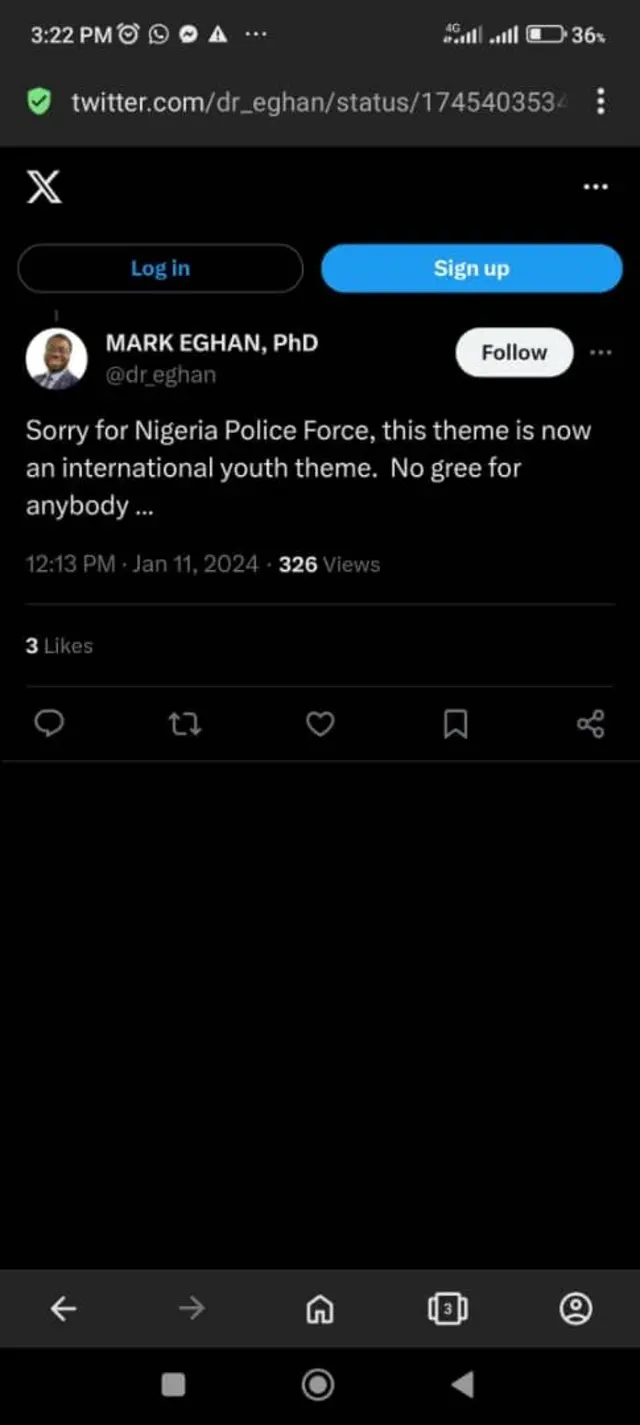Screen dimensions: 640x1425
Task: Click the X logo icon
Action: pos(44,187)
